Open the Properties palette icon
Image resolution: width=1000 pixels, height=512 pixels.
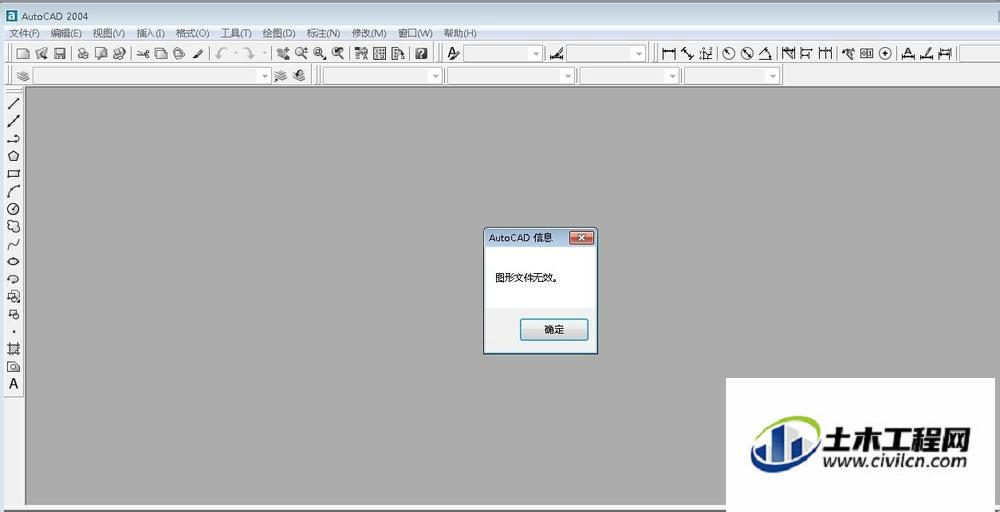pyautogui.click(x=361, y=54)
